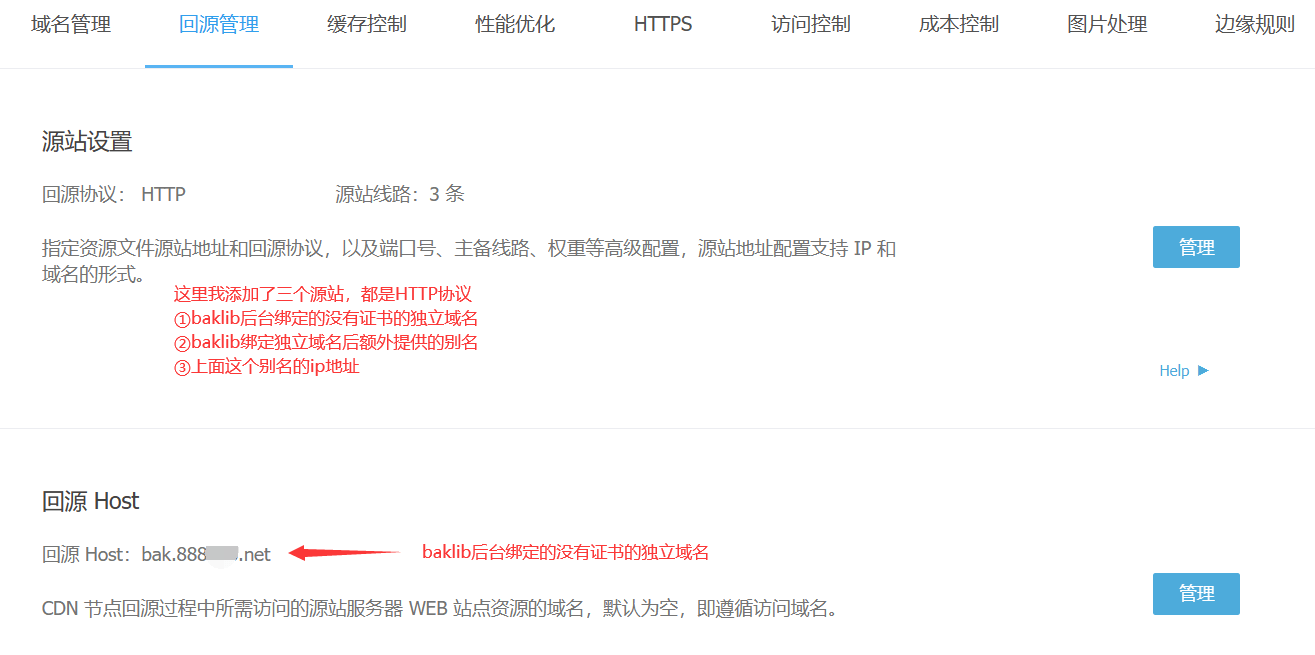1315x655 pixels.
Task: Select the 图片处理 tab
Action: [x=1107, y=25]
